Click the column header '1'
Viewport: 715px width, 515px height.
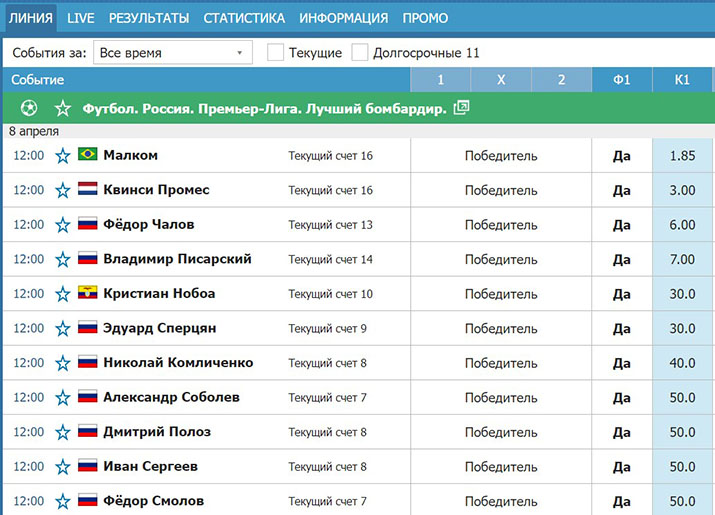pos(440,80)
